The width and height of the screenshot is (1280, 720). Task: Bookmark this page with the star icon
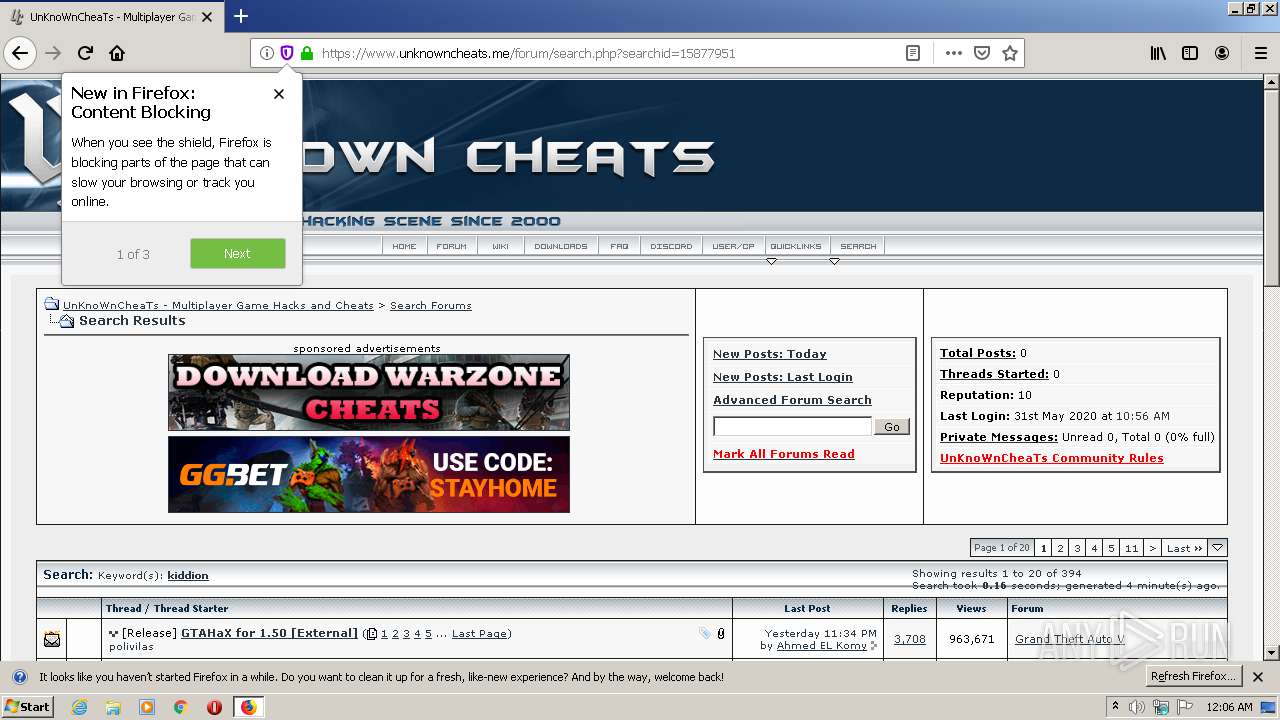1010,53
